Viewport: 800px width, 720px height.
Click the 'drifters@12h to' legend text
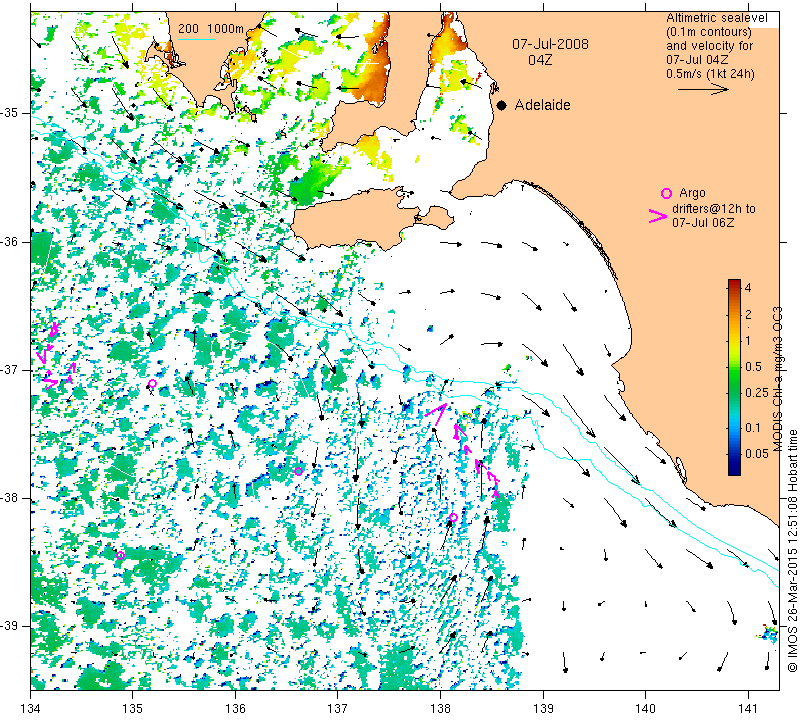714,209
